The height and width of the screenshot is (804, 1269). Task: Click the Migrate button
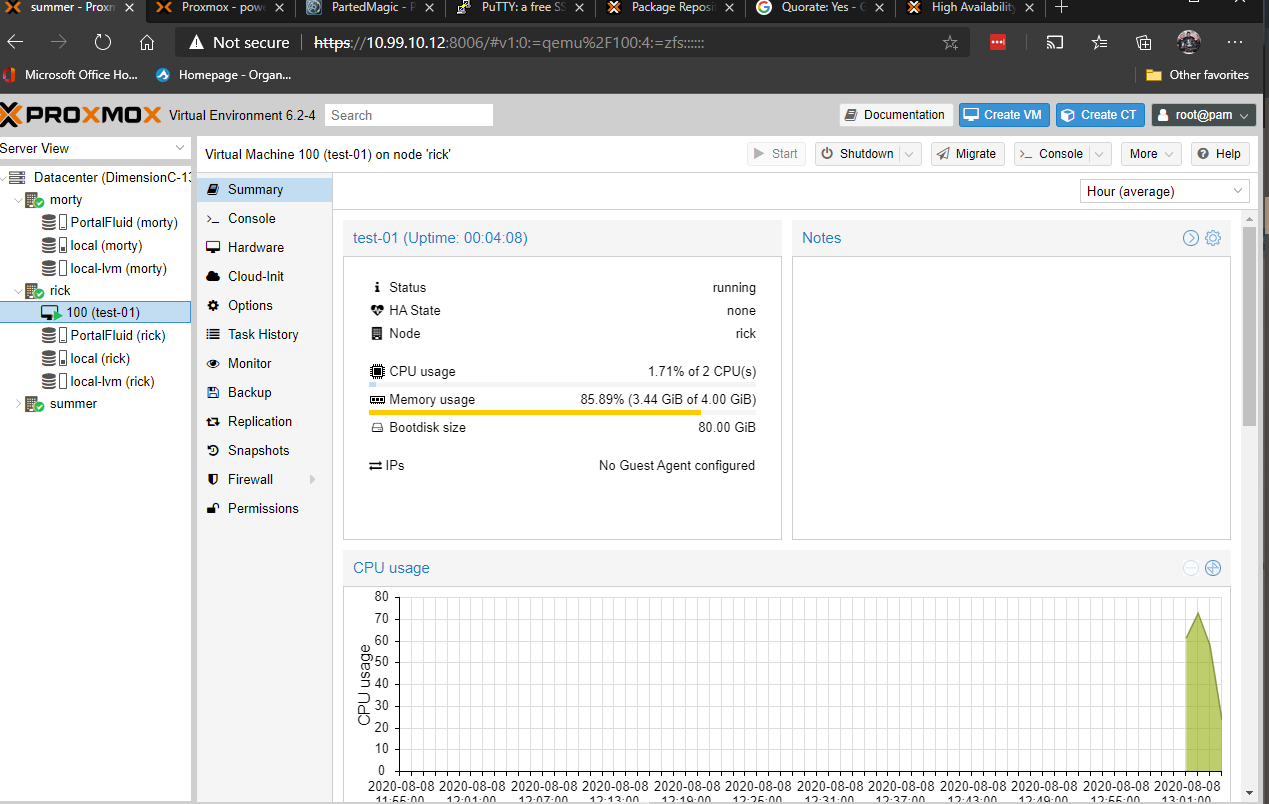point(968,154)
